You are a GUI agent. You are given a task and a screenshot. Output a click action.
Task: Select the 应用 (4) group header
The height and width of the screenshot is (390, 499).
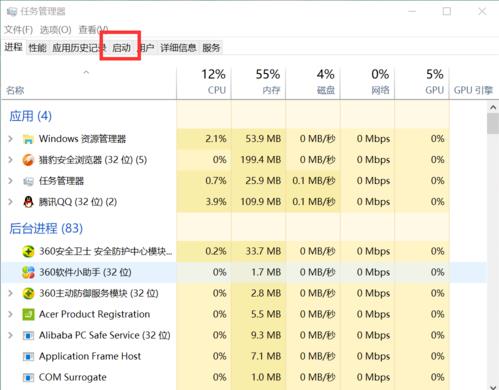[x=30, y=116]
